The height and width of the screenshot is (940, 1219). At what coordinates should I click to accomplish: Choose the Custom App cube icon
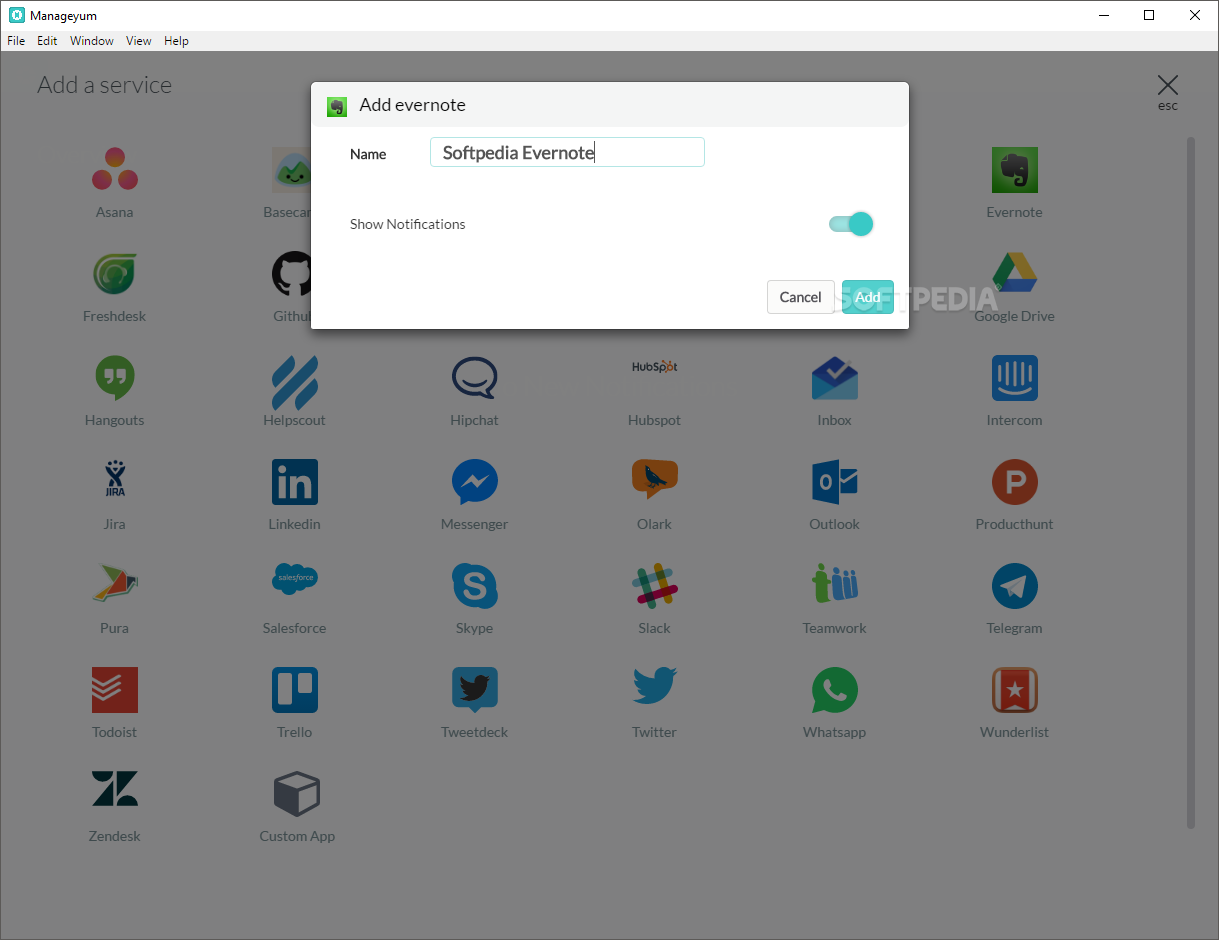tap(297, 794)
